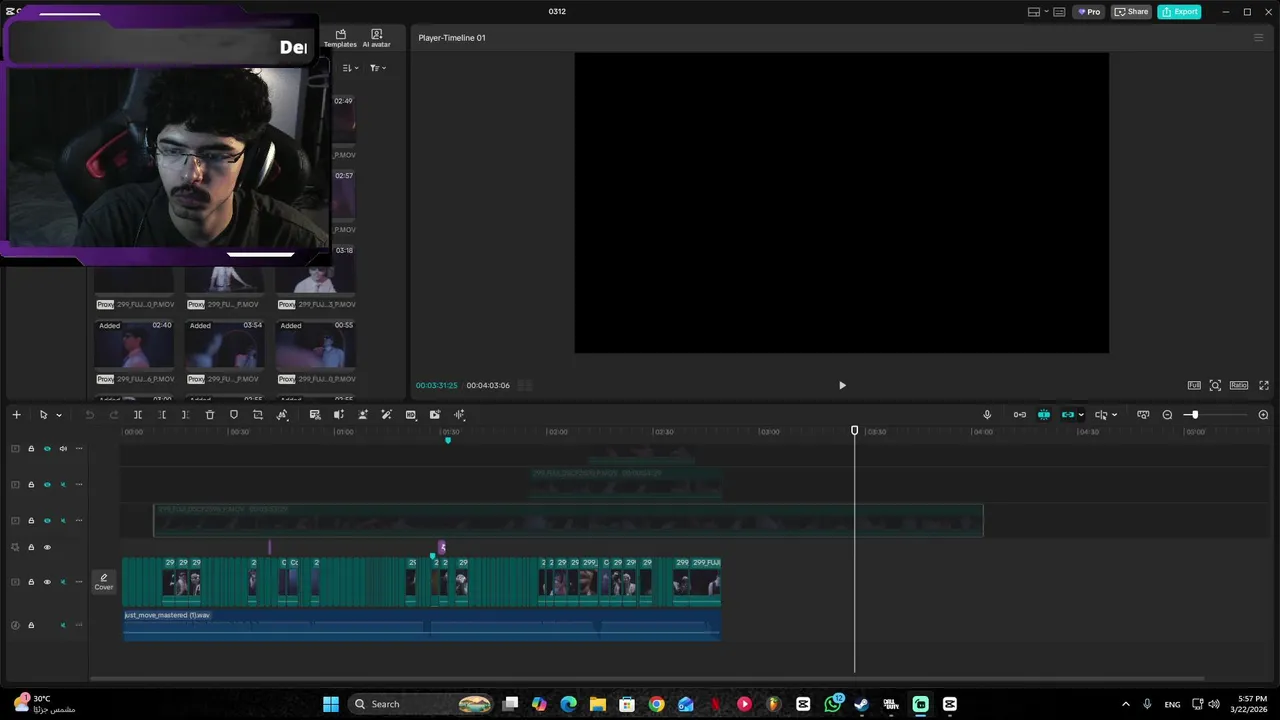Image resolution: width=1280 pixels, height=720 pixels.
Task: Click the Undo arrow in timeline toolbar
Action: (89, 415)
